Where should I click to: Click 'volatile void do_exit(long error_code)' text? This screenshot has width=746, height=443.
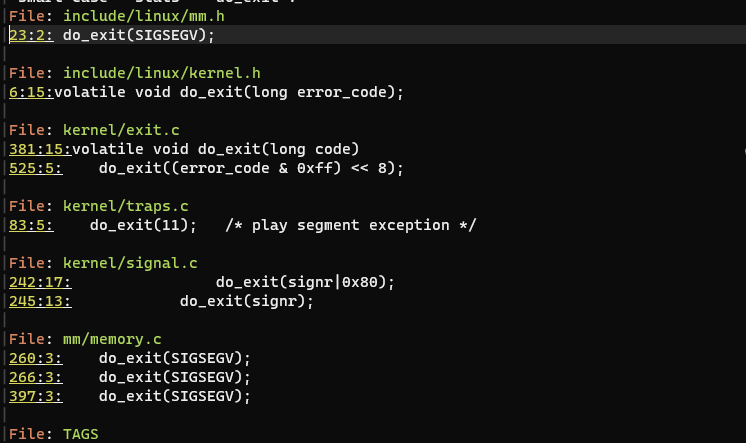(228, 92)
